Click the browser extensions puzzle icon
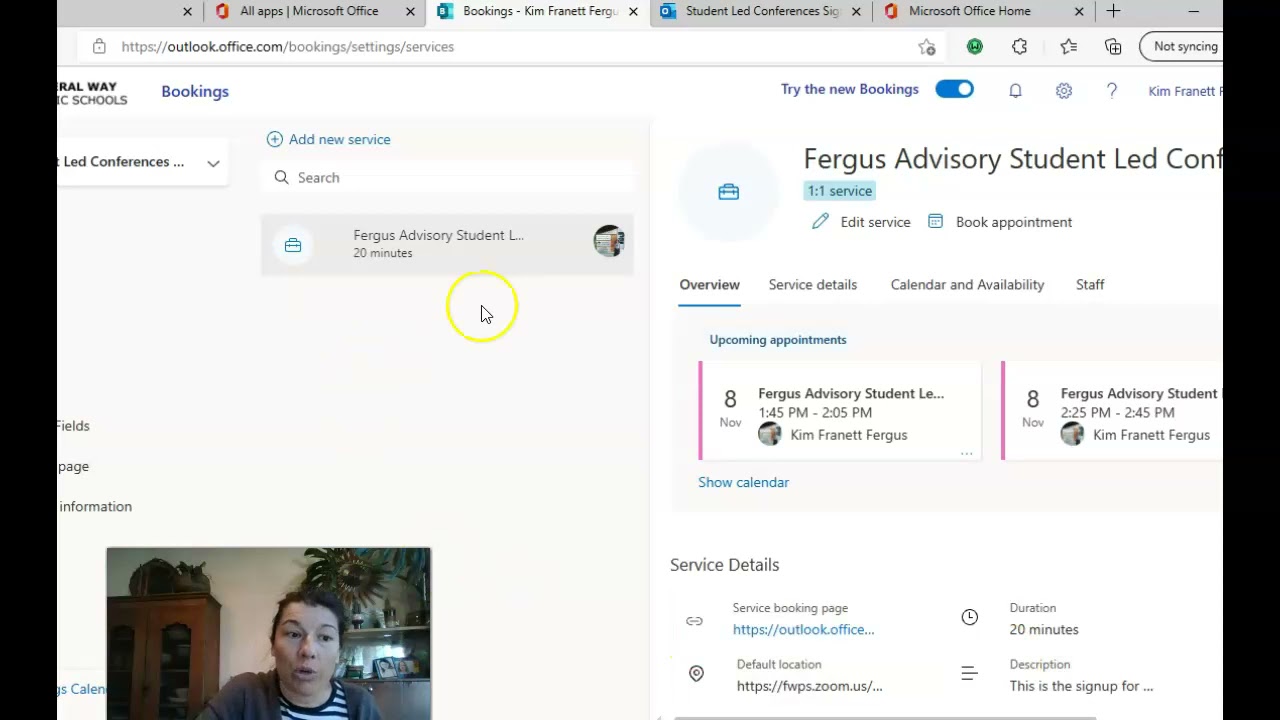Viewport: 1280px width, 720px height. tap(1019, 46)
